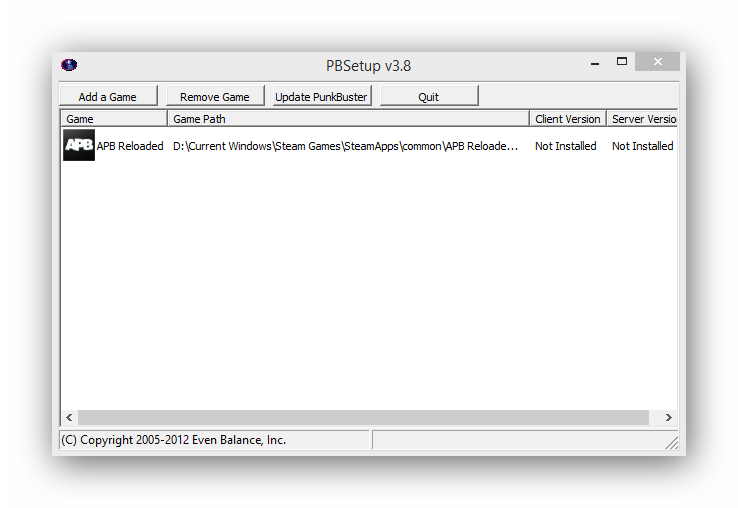Sort by the Client Version column header

568,119
